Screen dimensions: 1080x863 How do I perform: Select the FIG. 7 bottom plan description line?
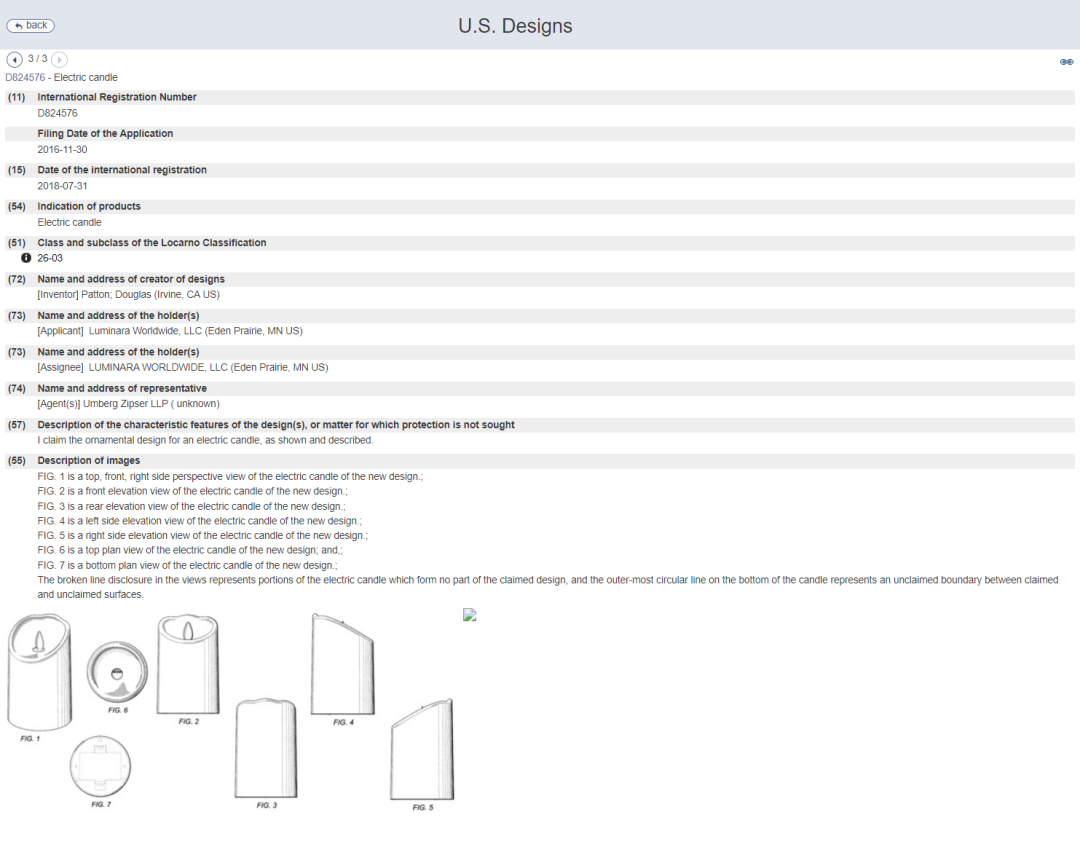(x=187, y=565)
